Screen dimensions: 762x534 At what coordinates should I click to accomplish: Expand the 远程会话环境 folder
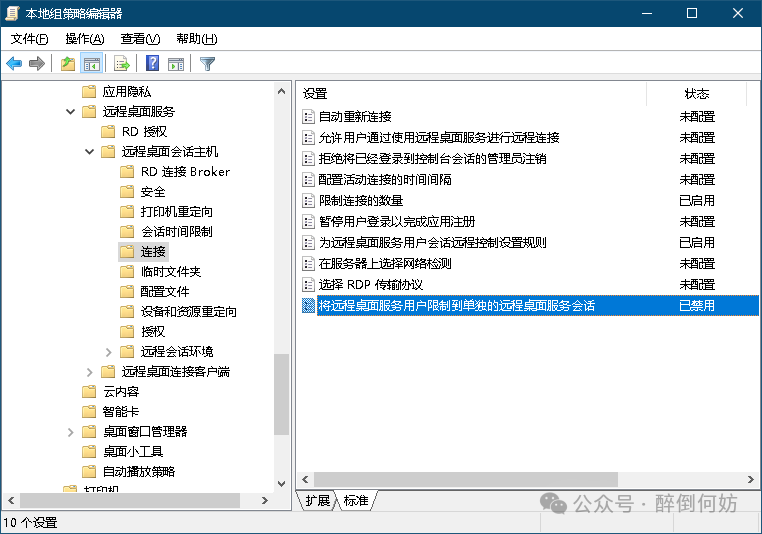coord(109,352)
